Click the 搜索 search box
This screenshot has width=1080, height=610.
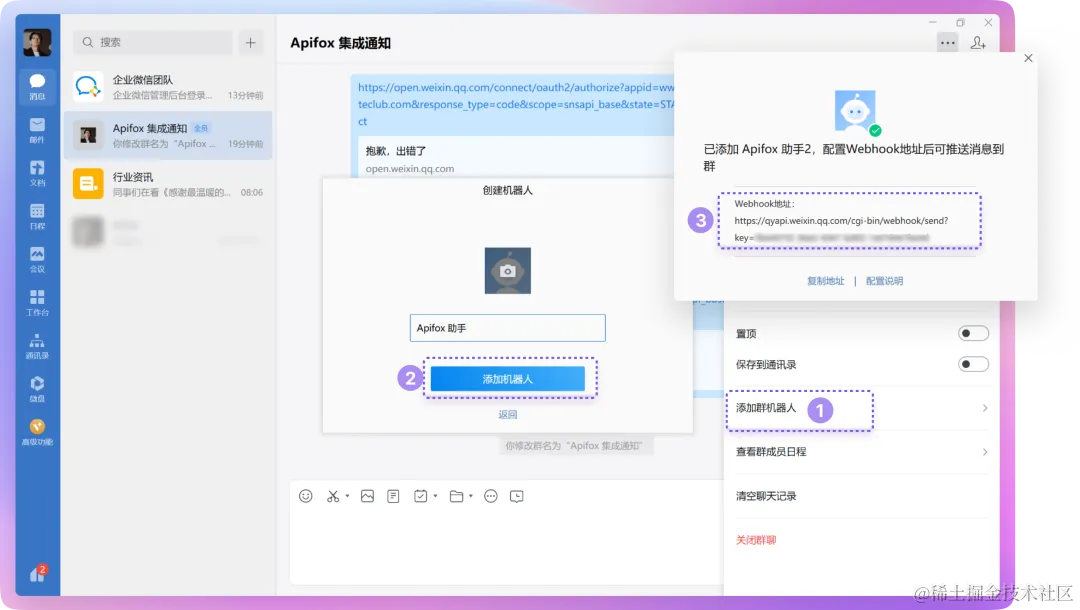click(153, 42)
